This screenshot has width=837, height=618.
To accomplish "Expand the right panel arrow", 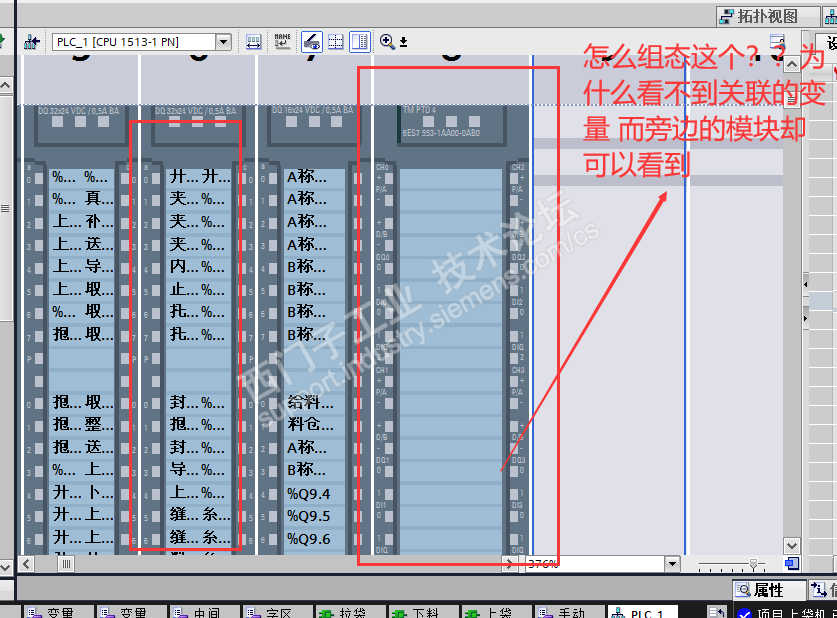I will pyautogui.click(x=806, y=319).
